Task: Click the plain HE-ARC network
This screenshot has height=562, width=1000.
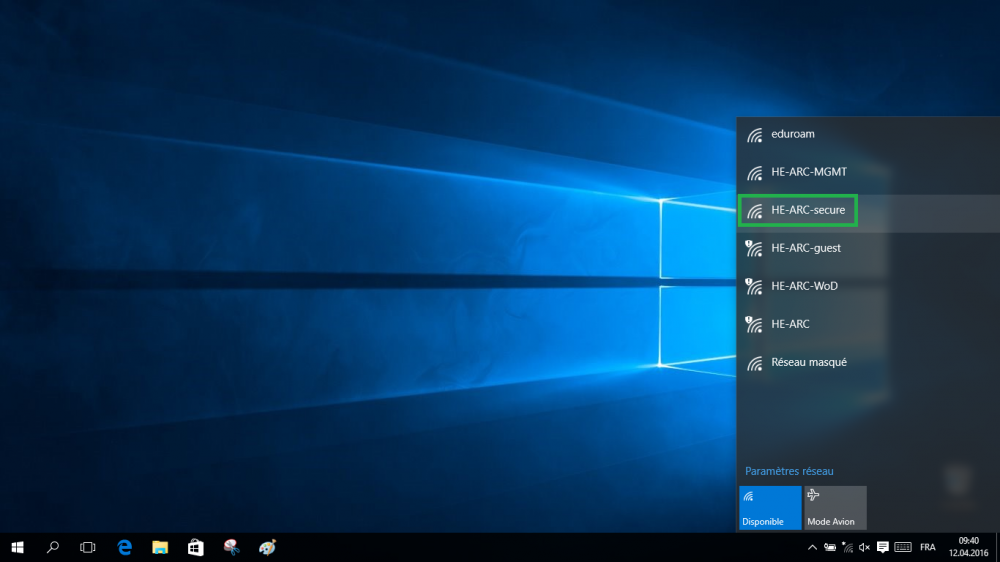Action: coord(868,324)
